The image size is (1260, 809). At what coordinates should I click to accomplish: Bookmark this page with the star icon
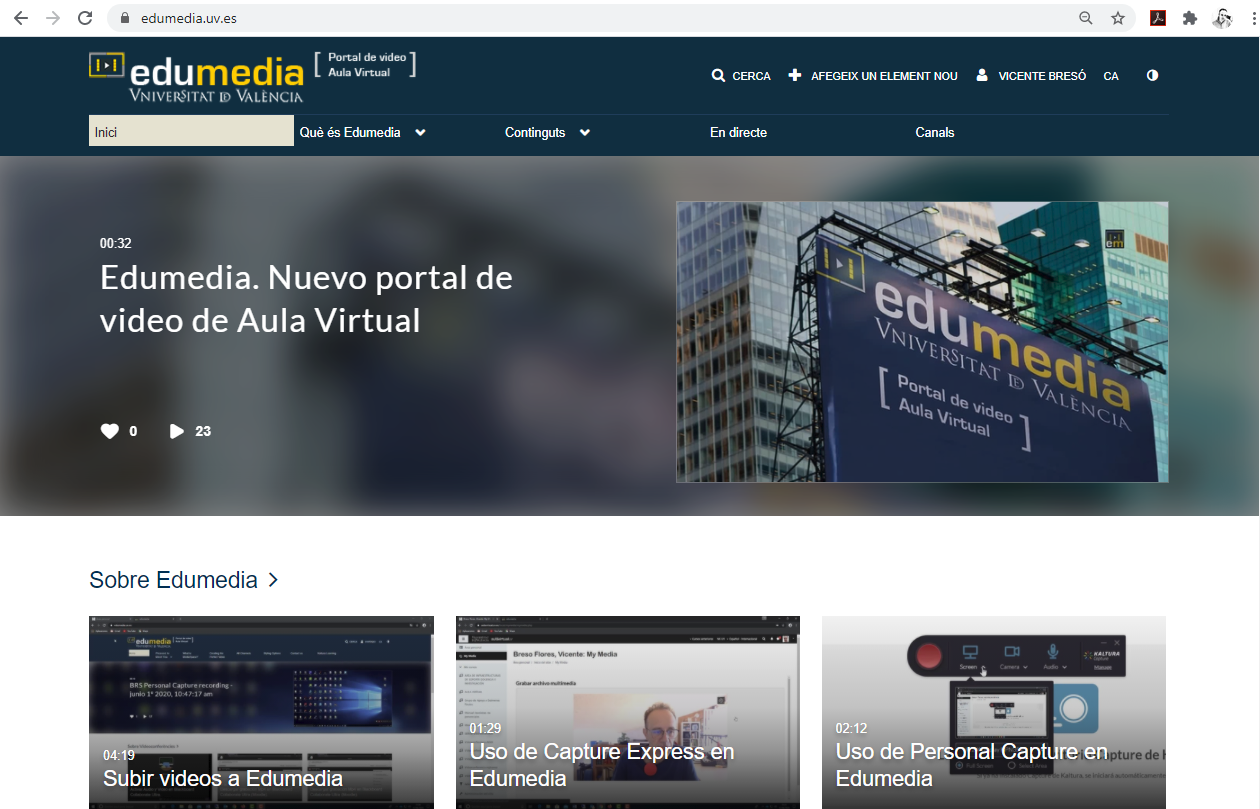[1117, 18]
